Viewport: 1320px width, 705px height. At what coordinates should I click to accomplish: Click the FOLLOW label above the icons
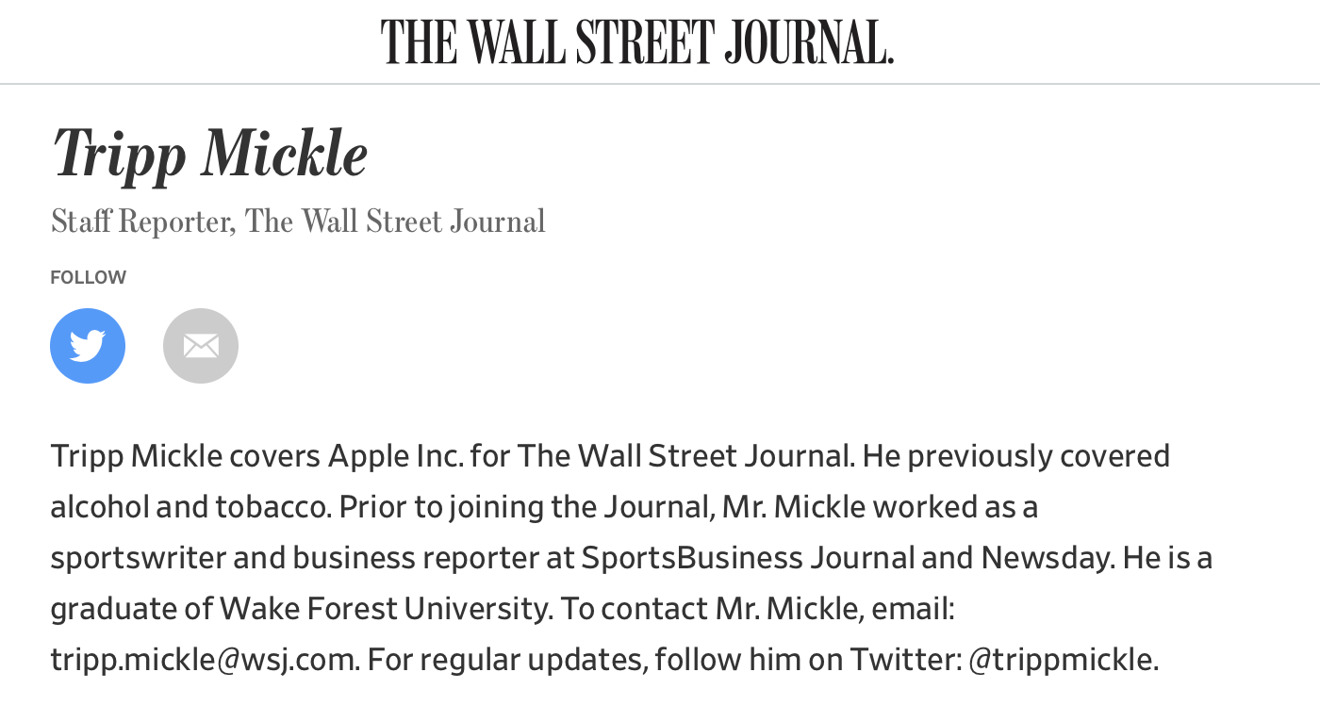pyautogui.click(x=88, y=277)
